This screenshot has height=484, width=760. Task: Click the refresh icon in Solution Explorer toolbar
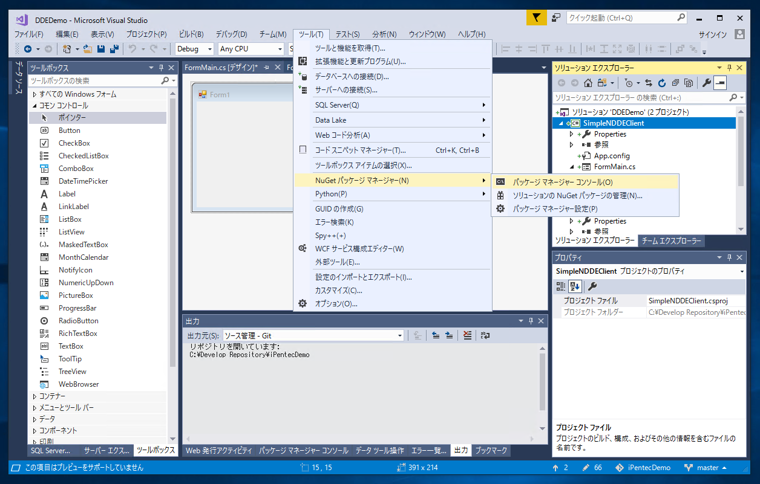[662, 83]
